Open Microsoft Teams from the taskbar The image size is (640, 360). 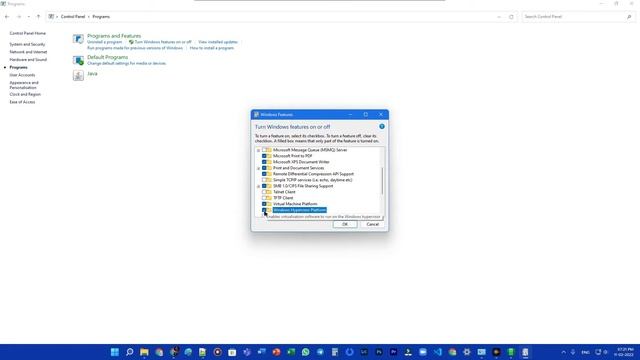coord(247,352)
